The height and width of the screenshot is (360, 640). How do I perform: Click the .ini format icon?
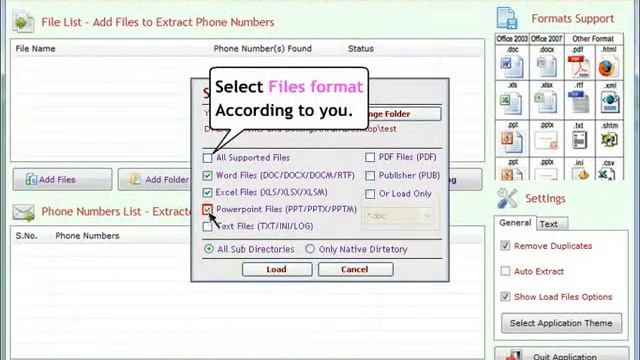[x=580, y=173]
